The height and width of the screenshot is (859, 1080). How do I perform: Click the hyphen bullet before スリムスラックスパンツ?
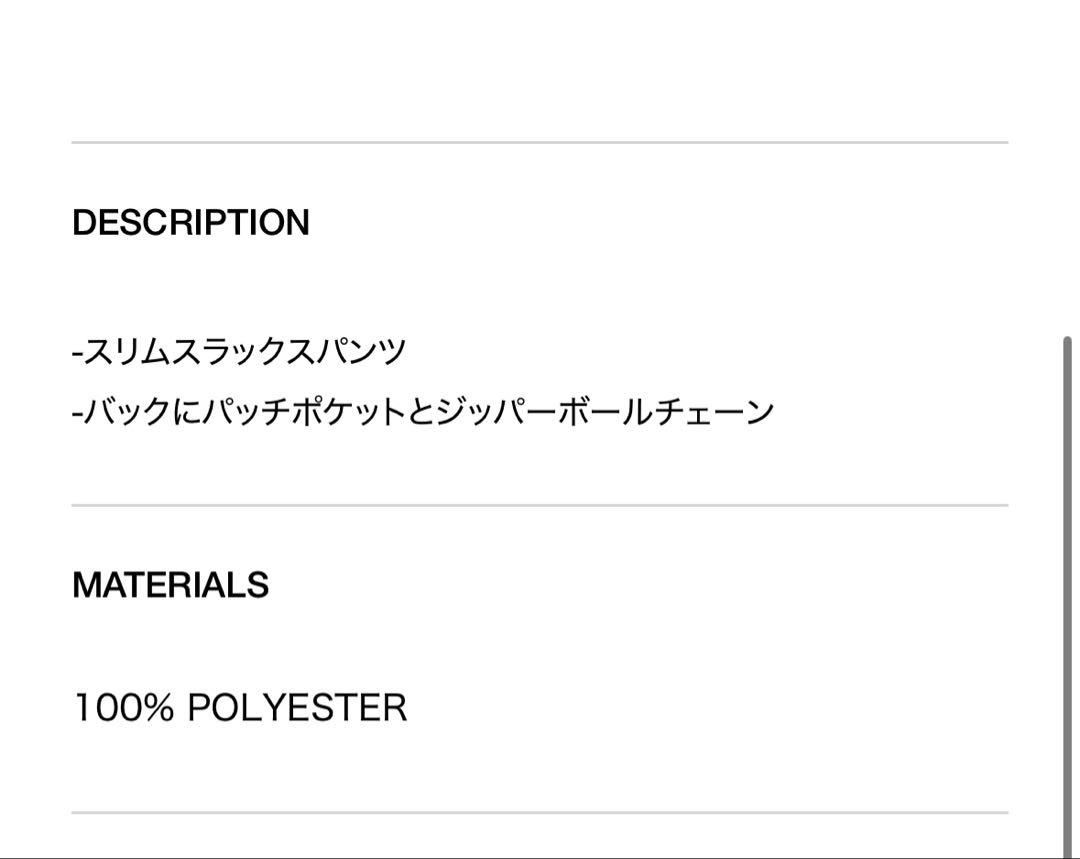pyautogui.click(x=77, y=353)
